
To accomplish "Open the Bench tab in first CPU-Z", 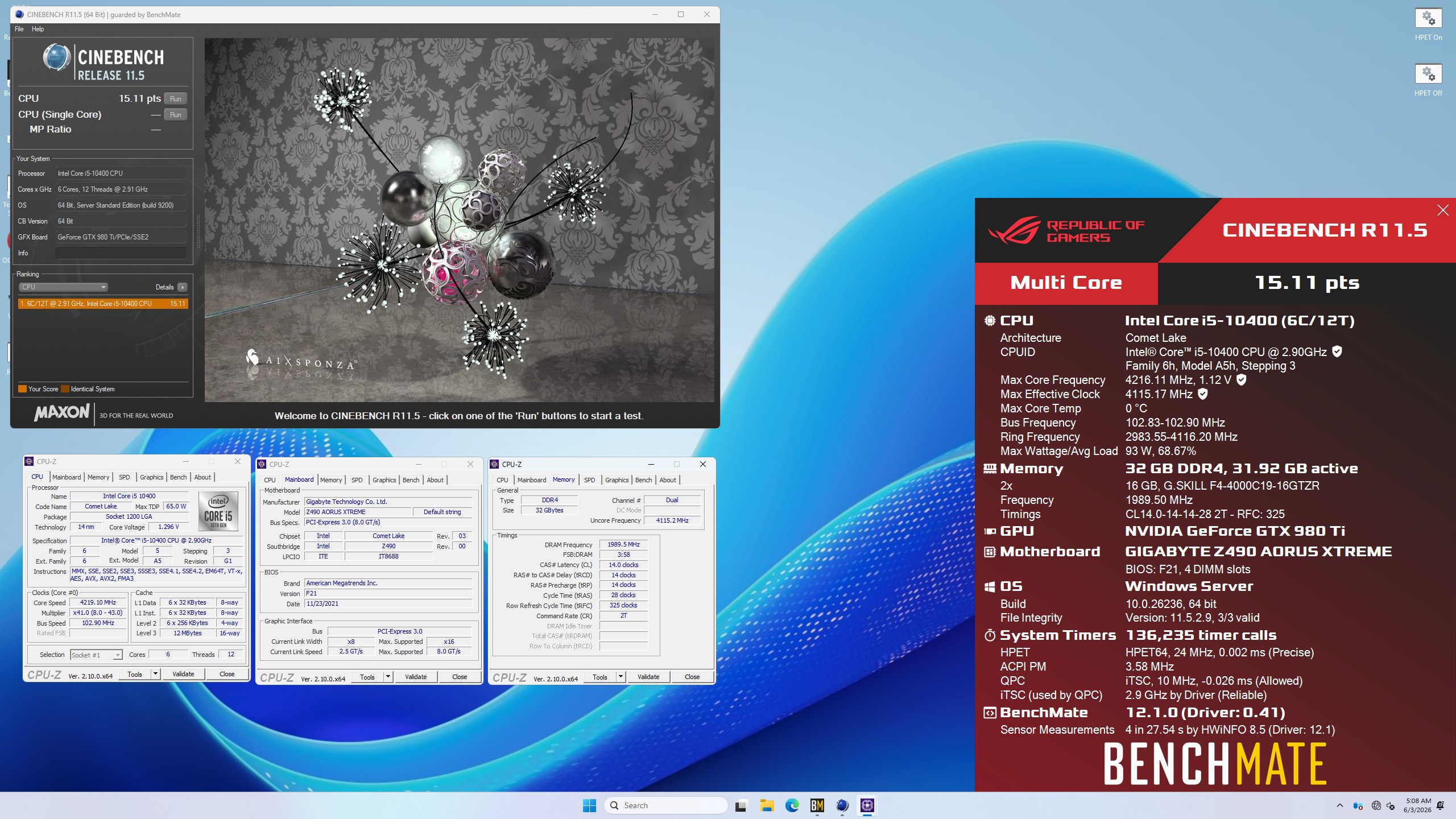I will click(x=178, y=477).
